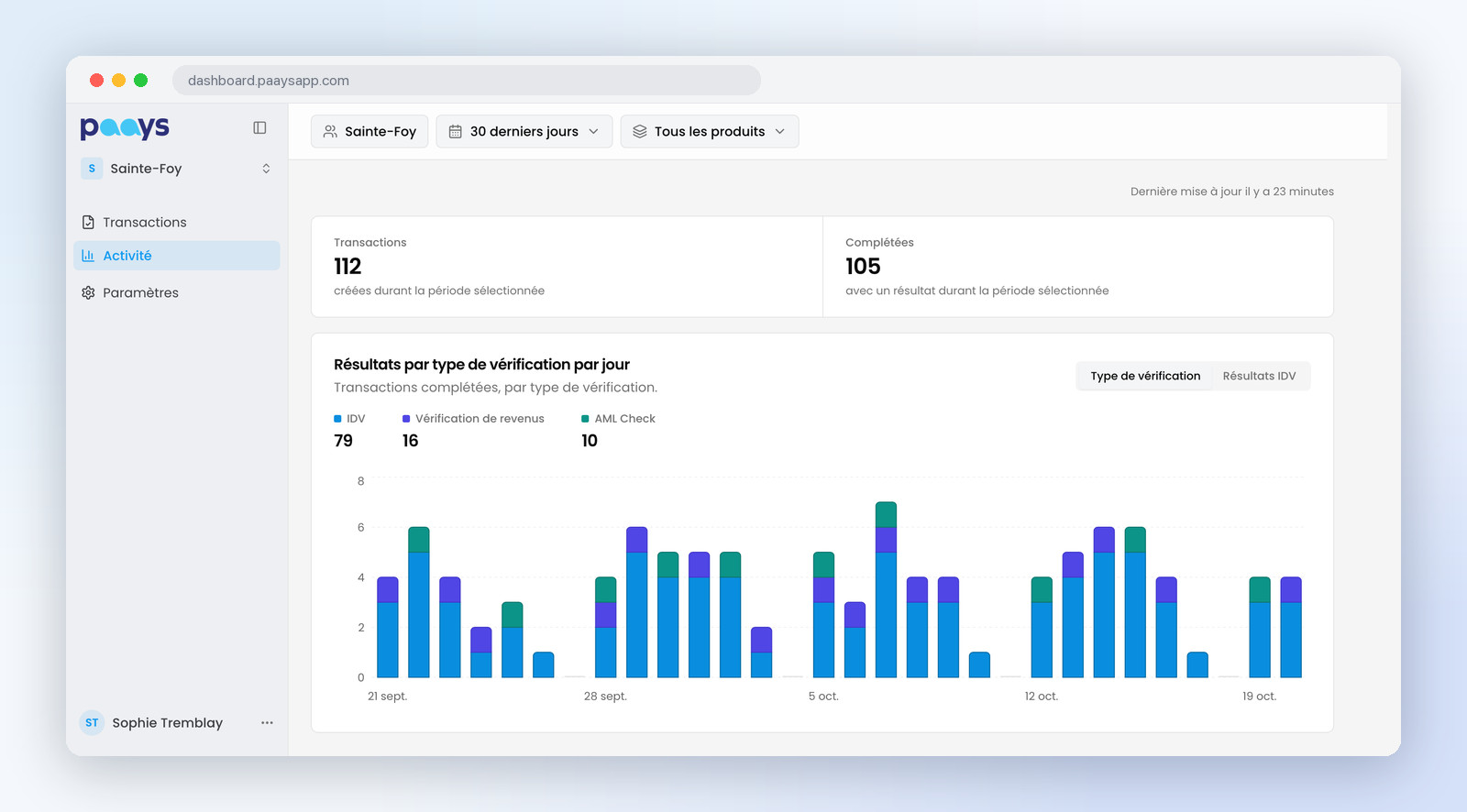This screenshot has height=812, width=1467.
Task: Click 'Transactions complétées, par type de vérification.' subtitle
Action: point(495,388)
